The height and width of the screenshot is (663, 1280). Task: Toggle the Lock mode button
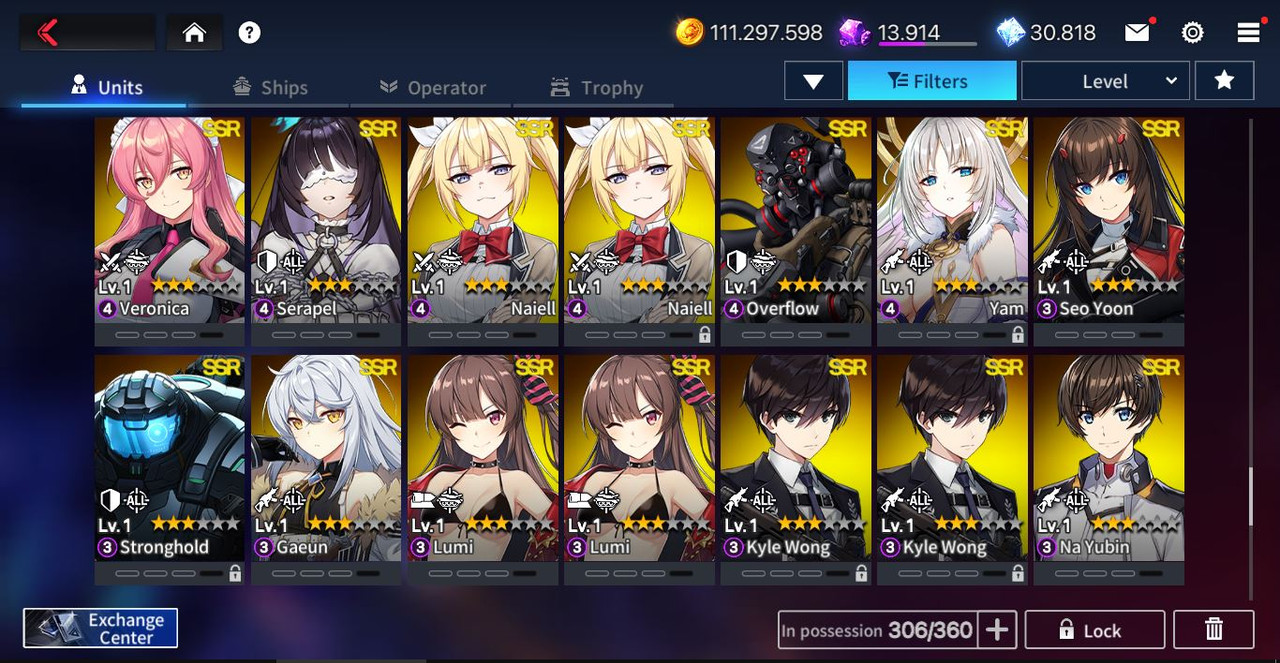point(1095,629)
